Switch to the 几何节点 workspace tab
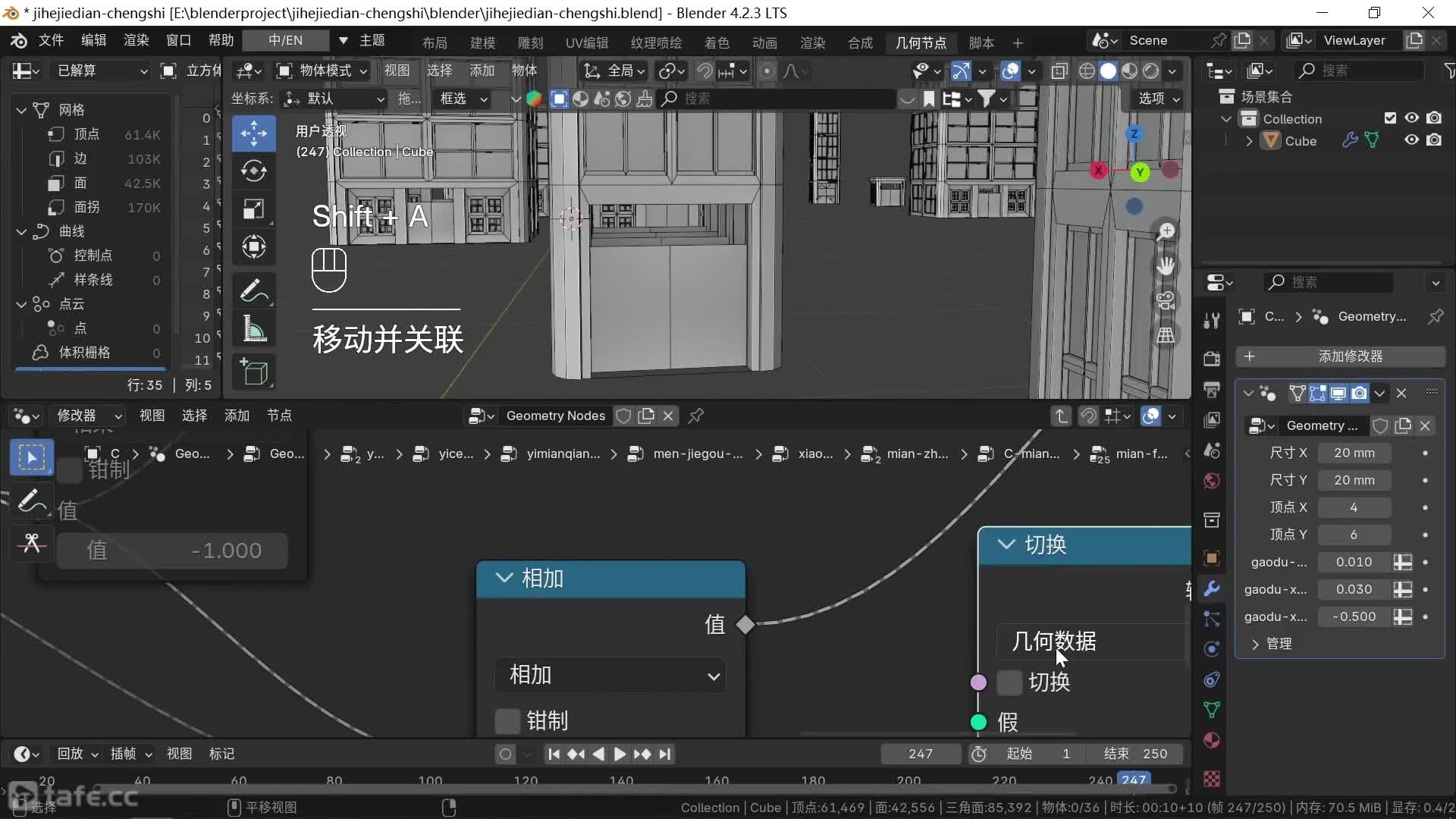This screenshot has width=1456, height=819. point(921,42)
